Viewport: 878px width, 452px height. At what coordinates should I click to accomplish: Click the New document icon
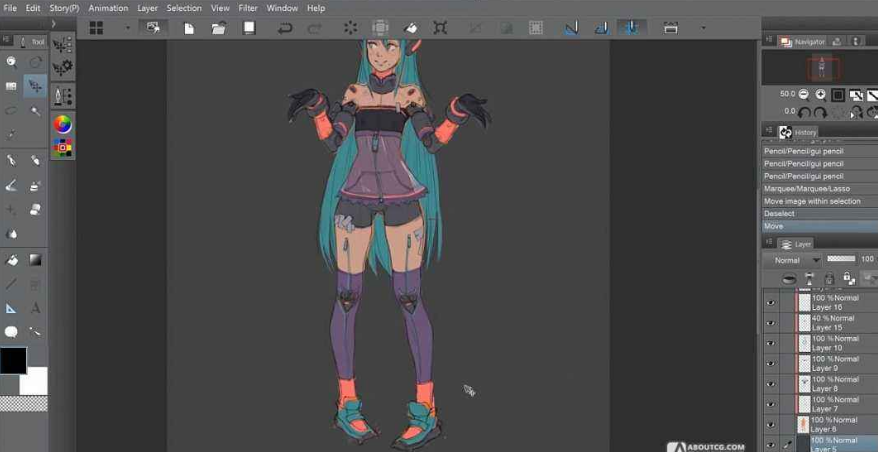188,28
